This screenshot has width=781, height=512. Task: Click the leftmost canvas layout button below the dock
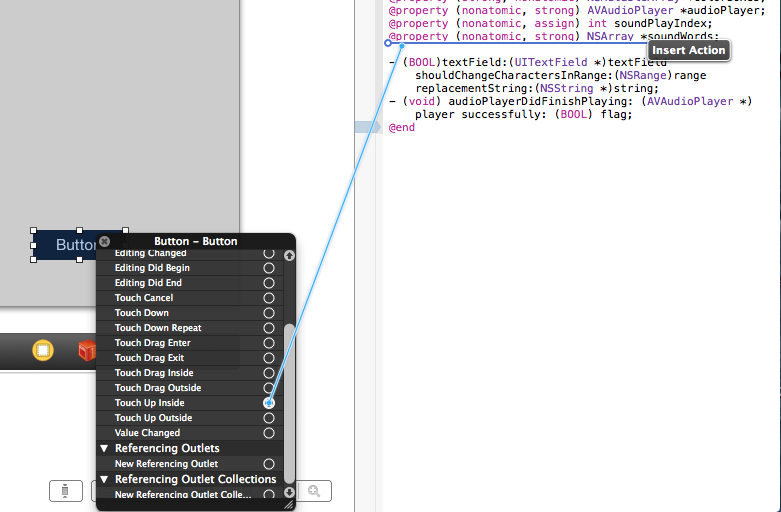(x=65, y=491)
